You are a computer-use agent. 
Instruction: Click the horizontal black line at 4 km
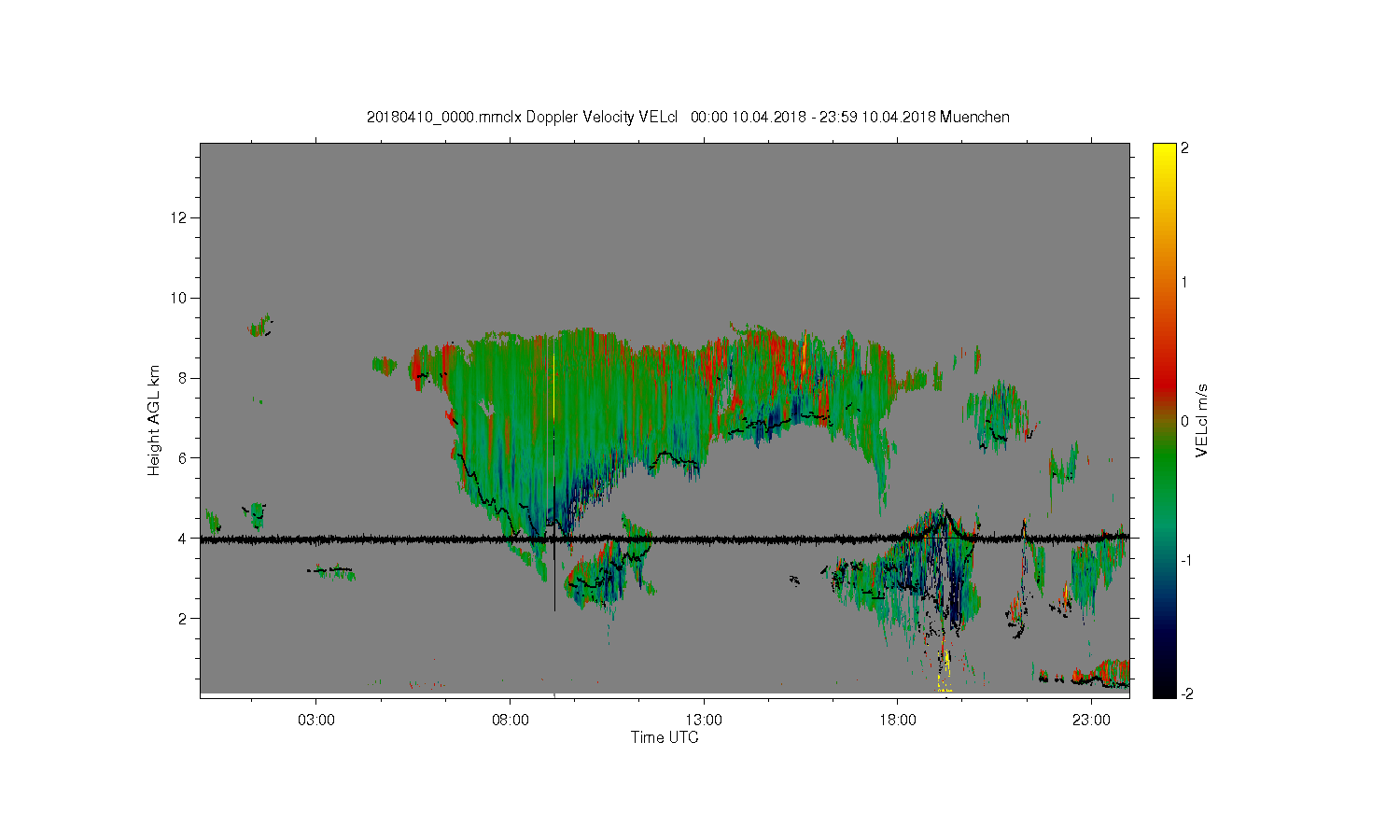pyautogui.click(x=665, y=539)
